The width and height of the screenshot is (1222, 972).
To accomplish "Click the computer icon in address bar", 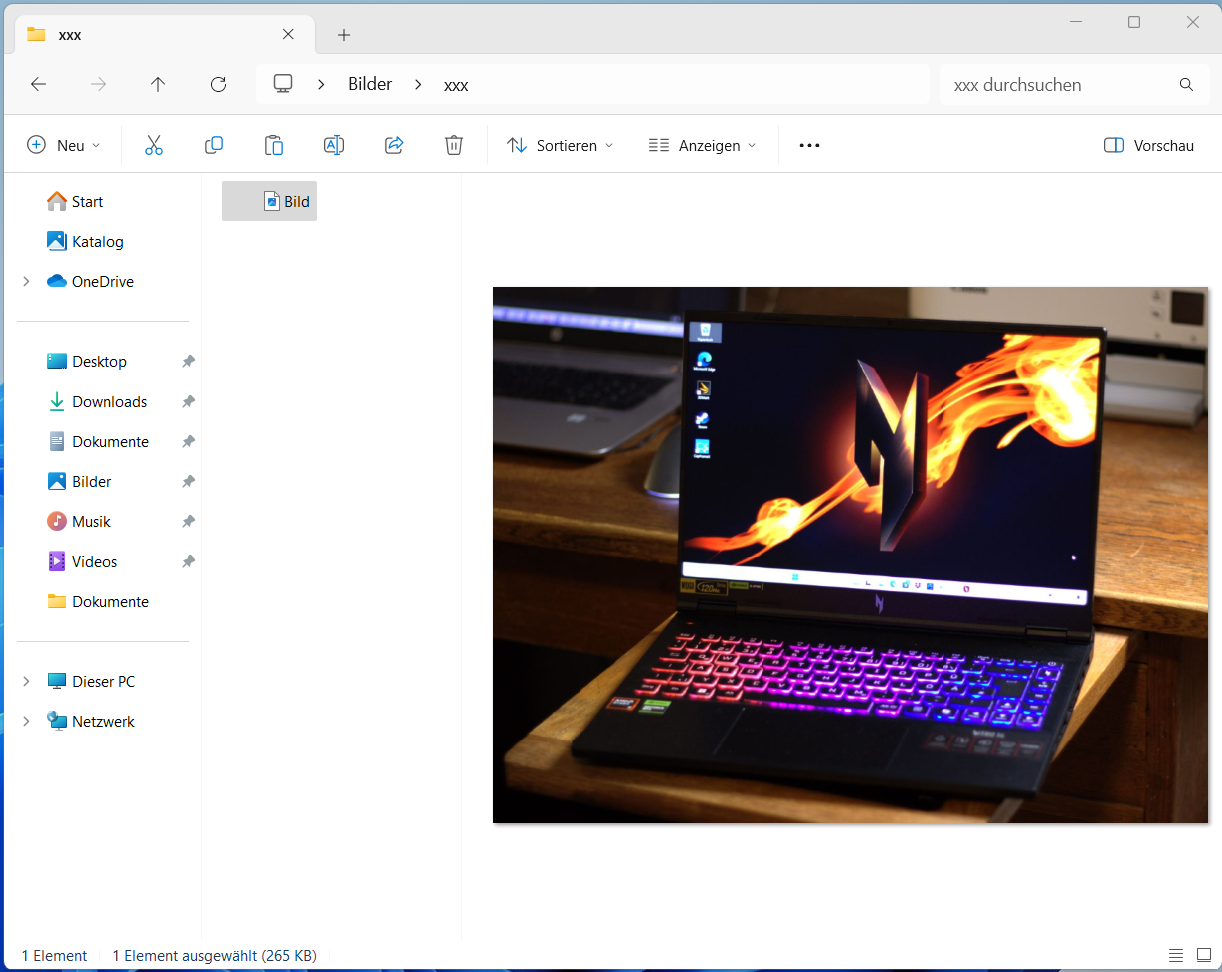I will [283, 84].
